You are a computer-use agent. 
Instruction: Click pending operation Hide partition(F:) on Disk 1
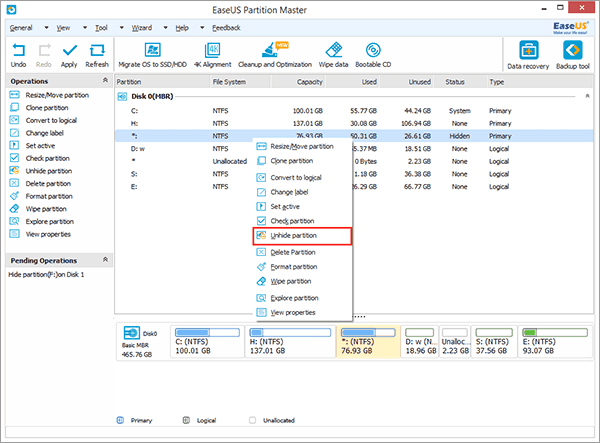[x=46, y=274]
